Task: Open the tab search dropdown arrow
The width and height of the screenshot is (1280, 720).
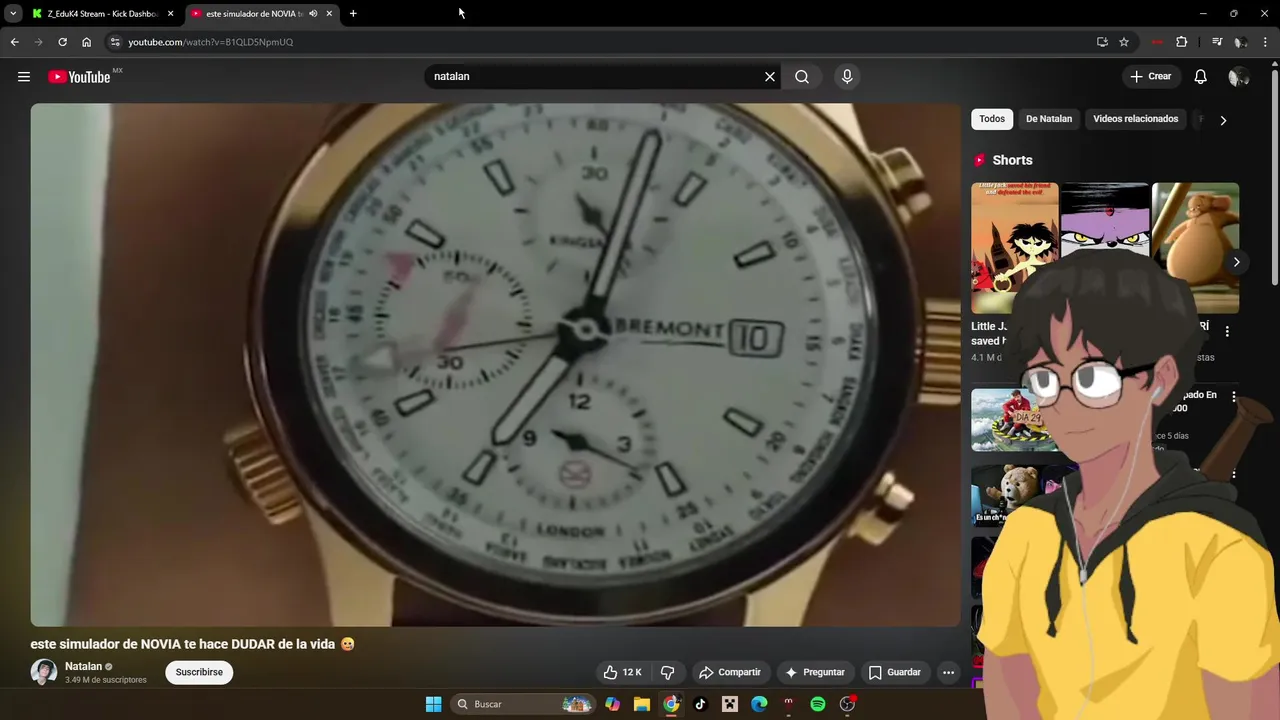Action: (13, 13)
